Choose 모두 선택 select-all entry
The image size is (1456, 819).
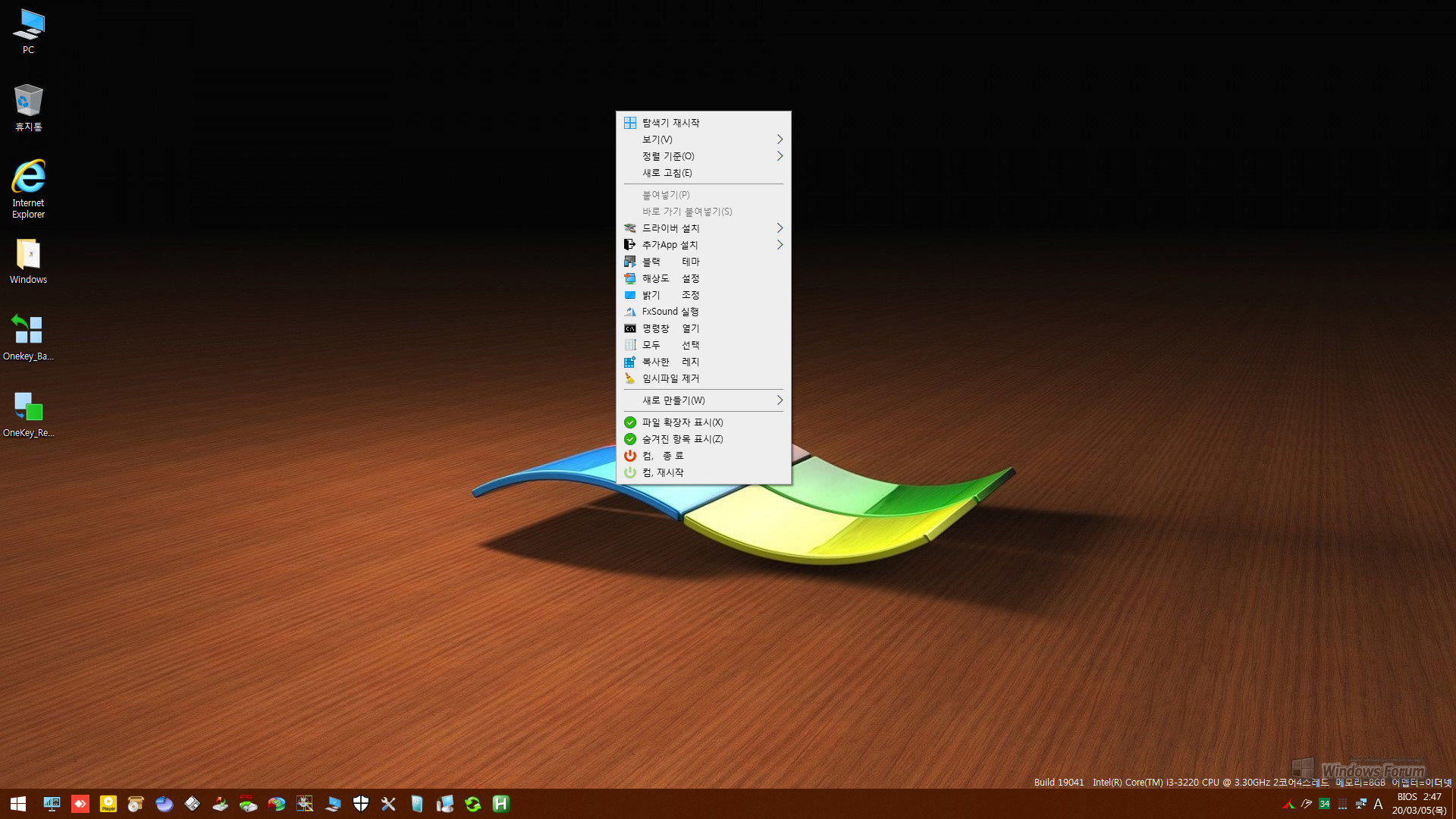pyautogui.click(x=703, y=345)
